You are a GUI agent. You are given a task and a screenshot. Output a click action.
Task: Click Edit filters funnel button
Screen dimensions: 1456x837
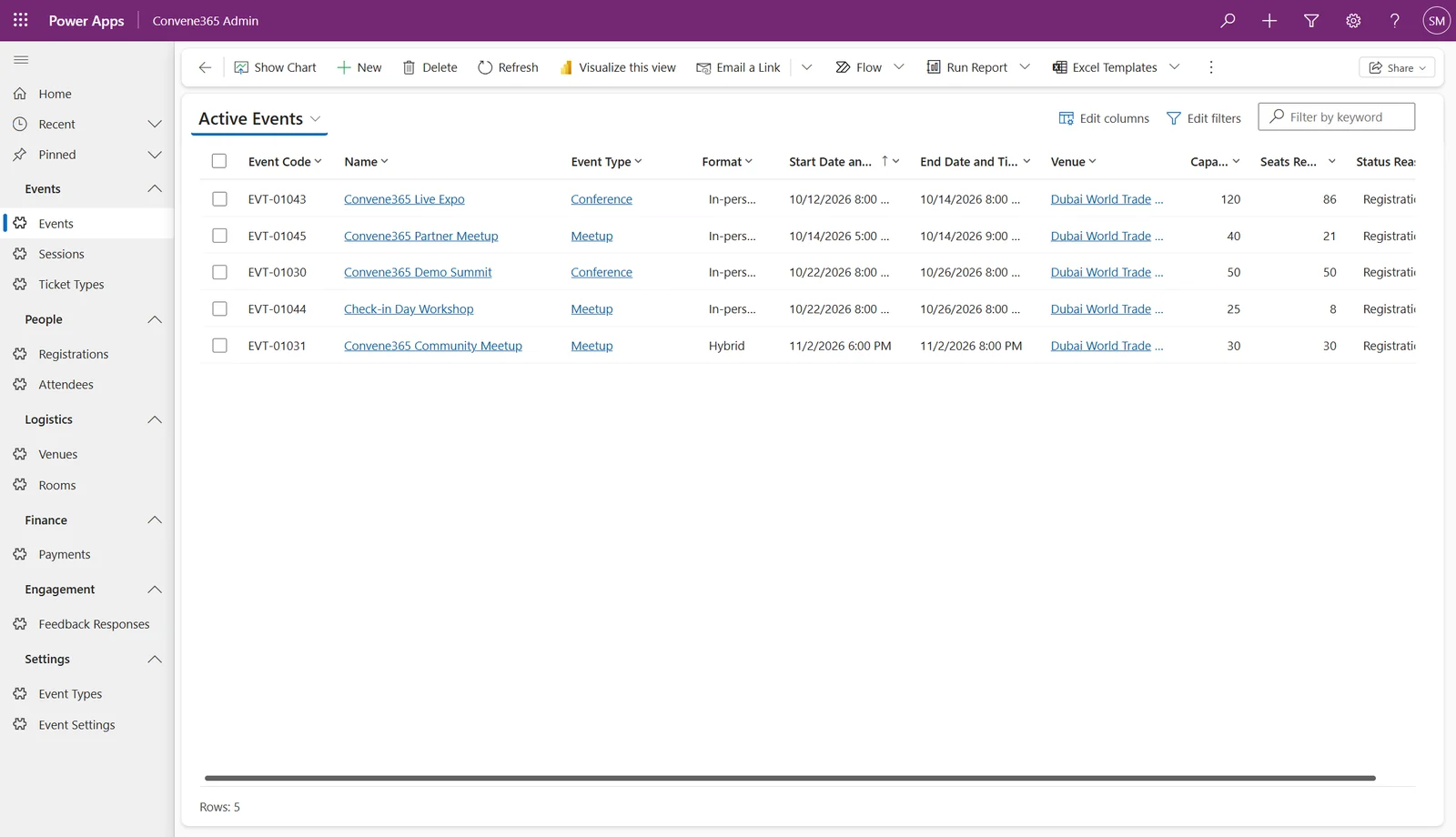1204,118
